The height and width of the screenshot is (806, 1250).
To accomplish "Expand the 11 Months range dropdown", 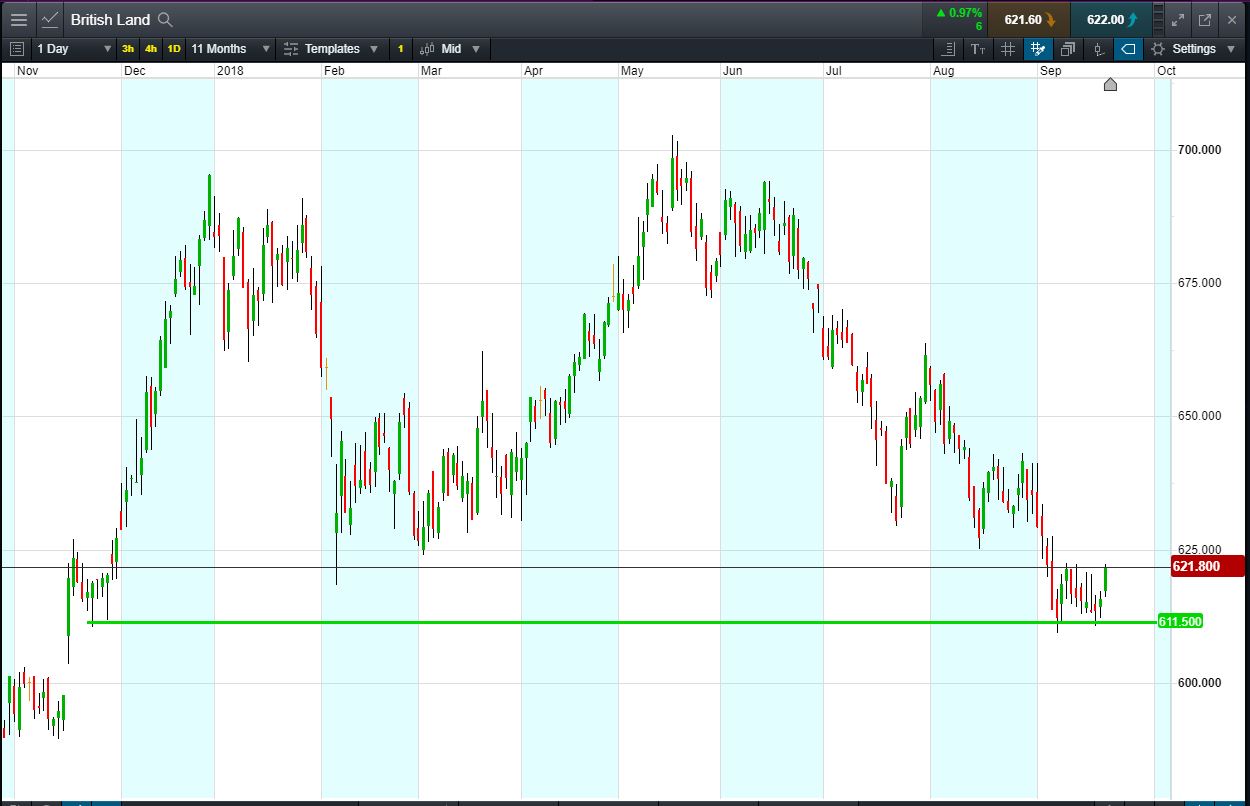I will (x=230, y=49).
